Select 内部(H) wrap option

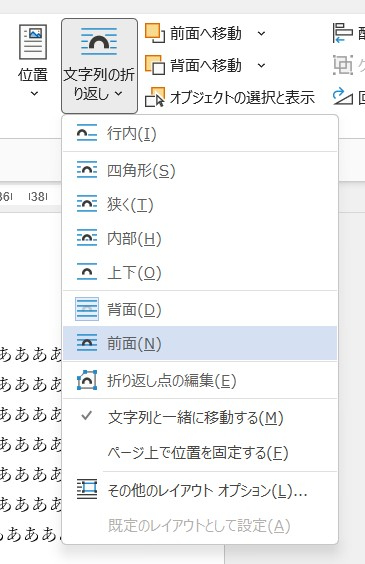(x=200, y=238)
